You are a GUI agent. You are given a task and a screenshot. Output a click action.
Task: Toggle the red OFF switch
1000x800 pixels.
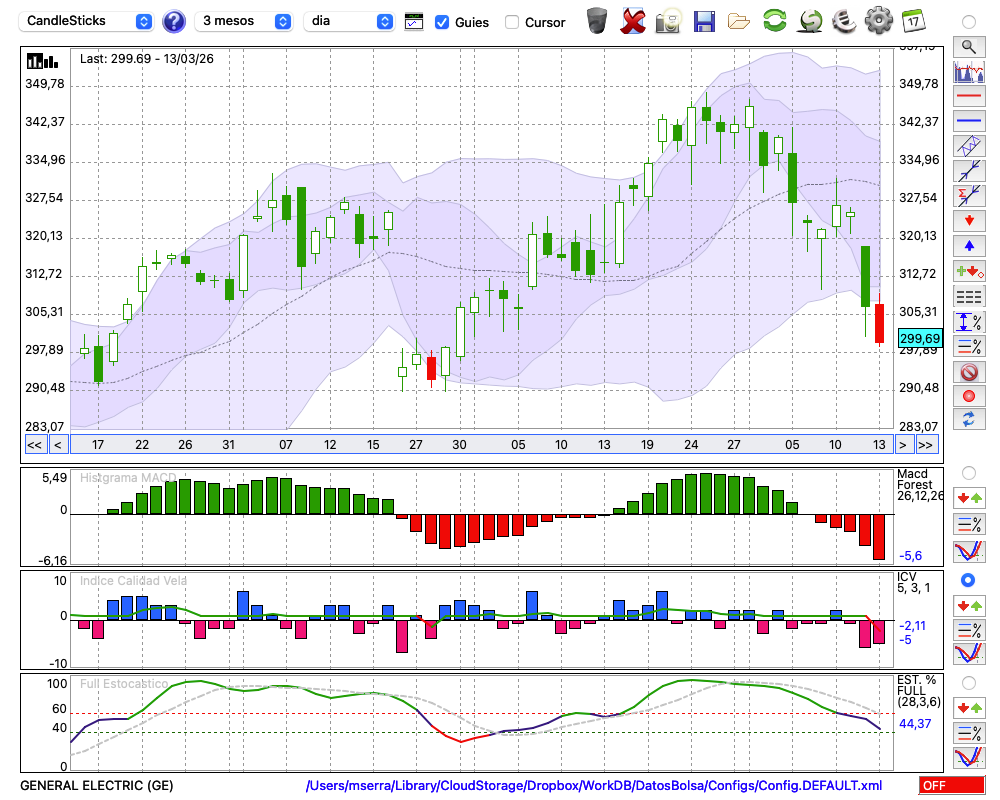click(952, 785)
